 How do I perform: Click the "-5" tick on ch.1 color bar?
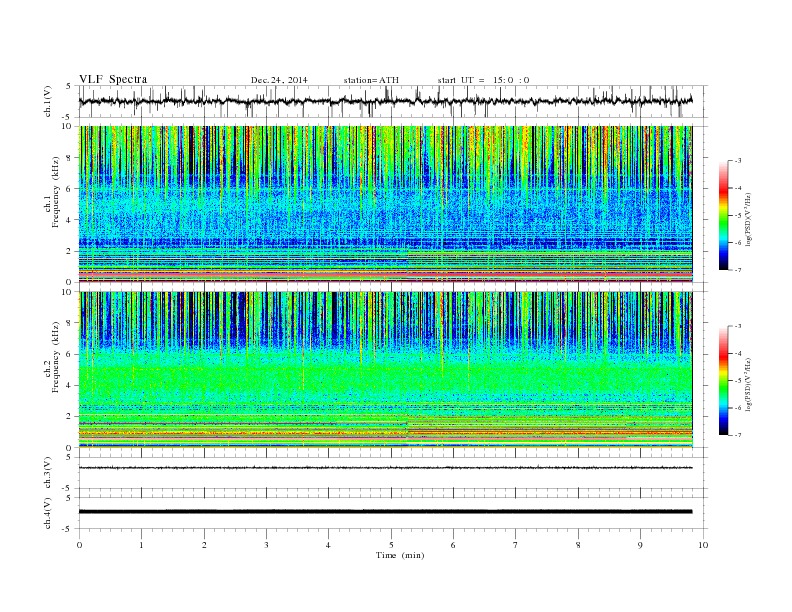738,216
